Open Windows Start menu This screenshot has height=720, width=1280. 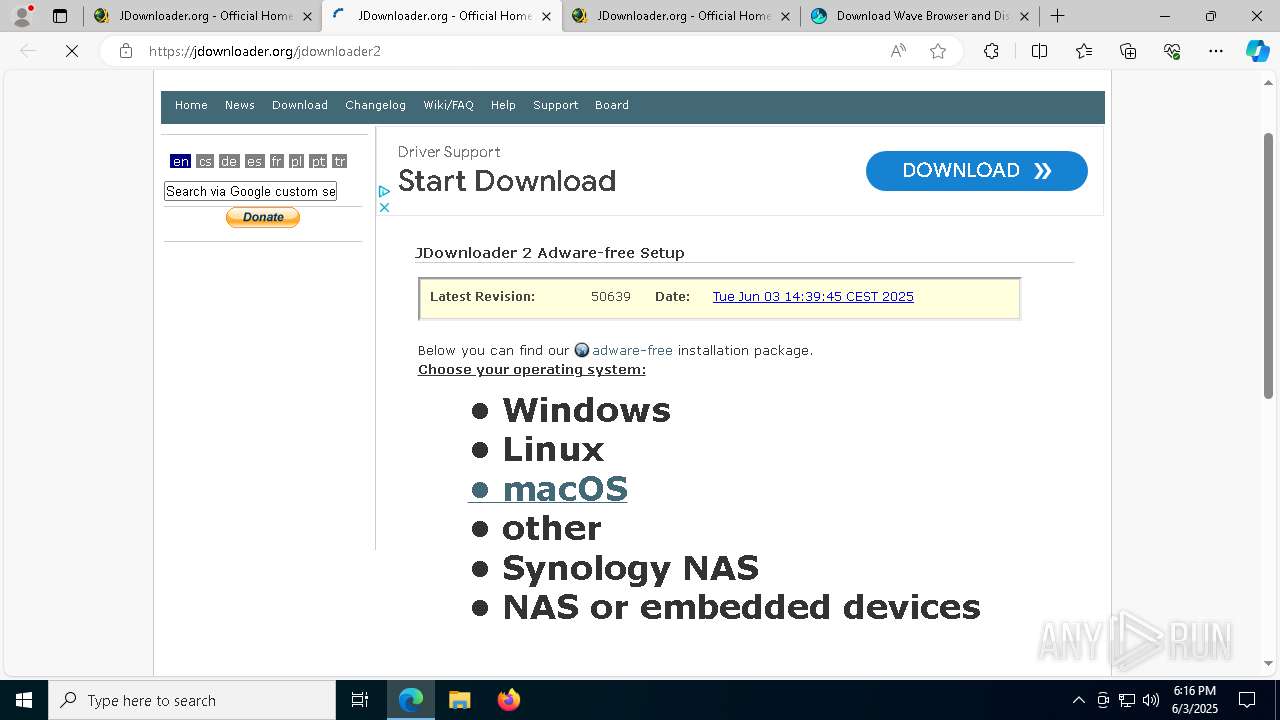pyautogui.click(x=24, y=700)
